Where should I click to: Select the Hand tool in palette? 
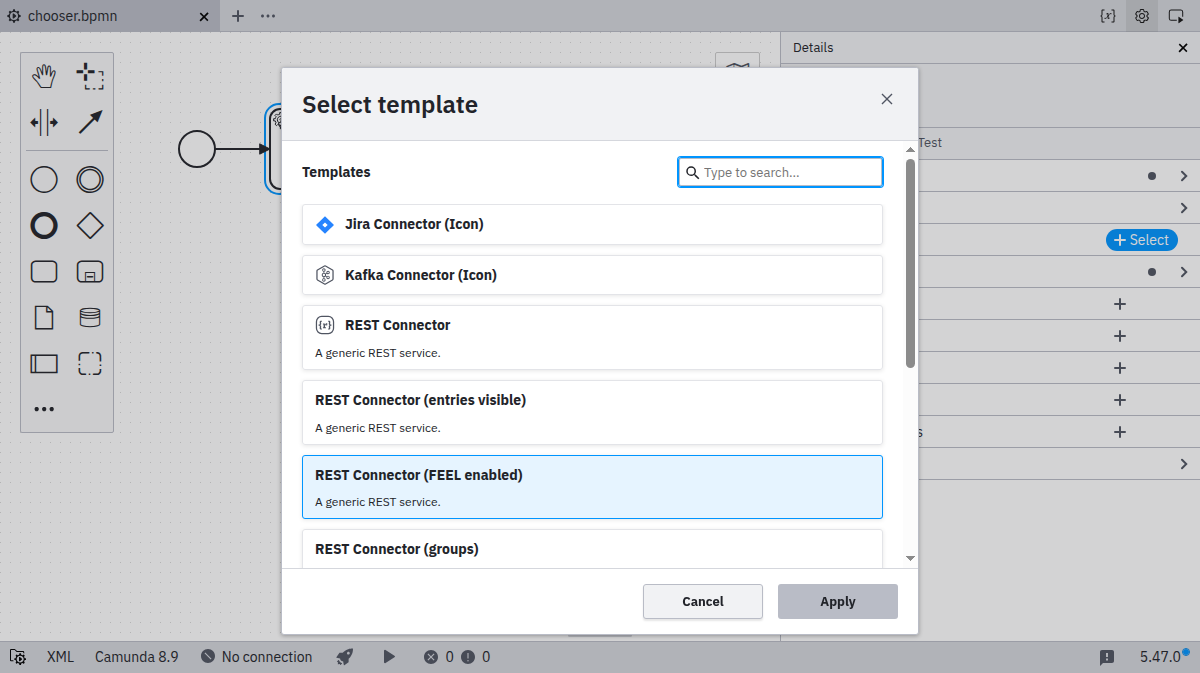click(x=44, y=76)
